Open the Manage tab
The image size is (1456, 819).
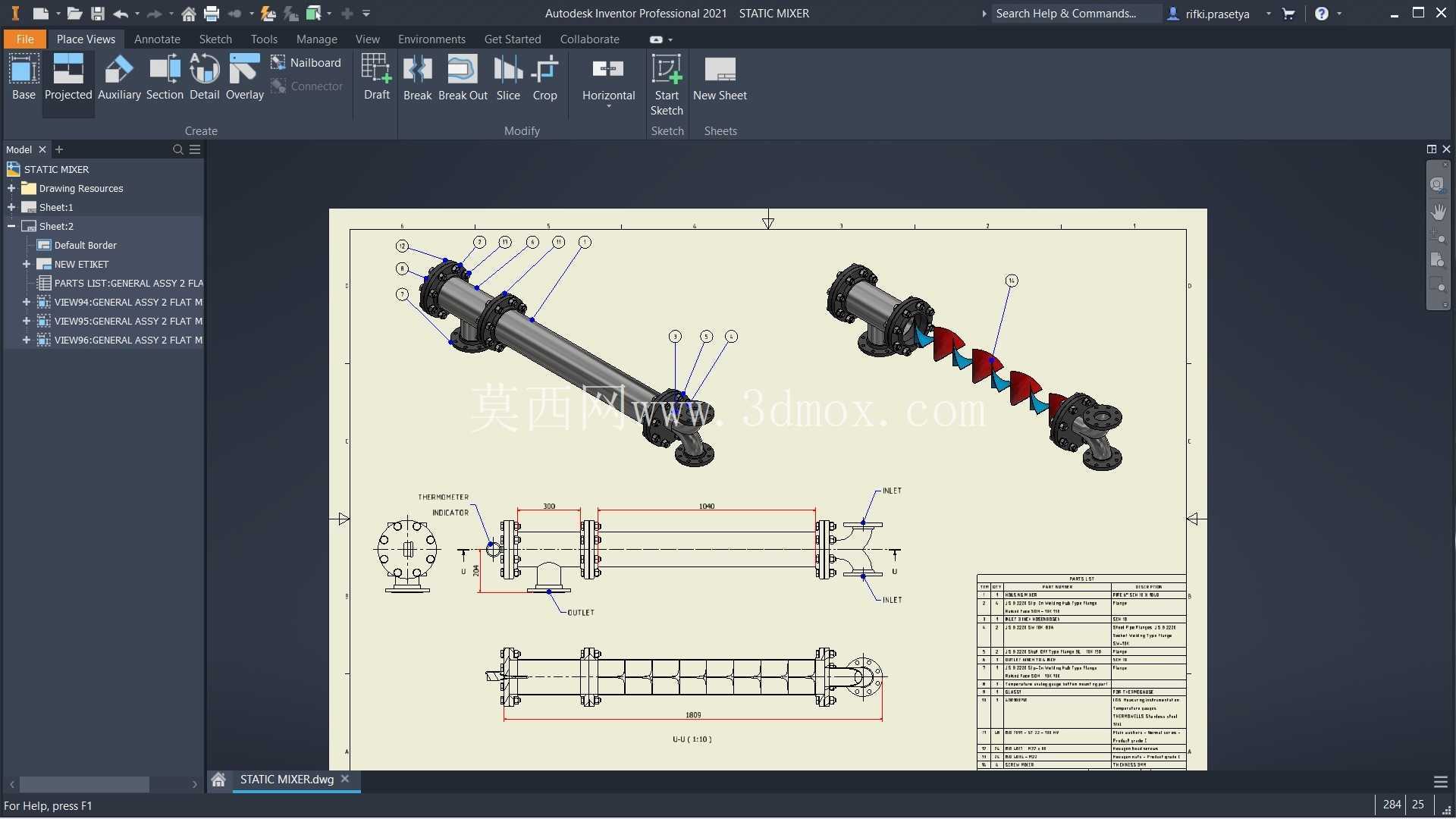(316, 39)
